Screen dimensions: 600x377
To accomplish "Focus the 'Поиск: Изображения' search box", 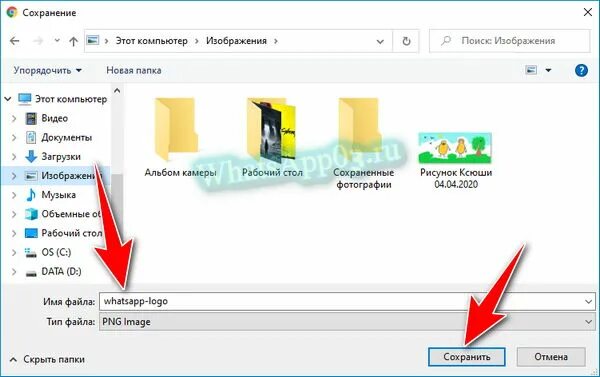I will tap(509, 41).
